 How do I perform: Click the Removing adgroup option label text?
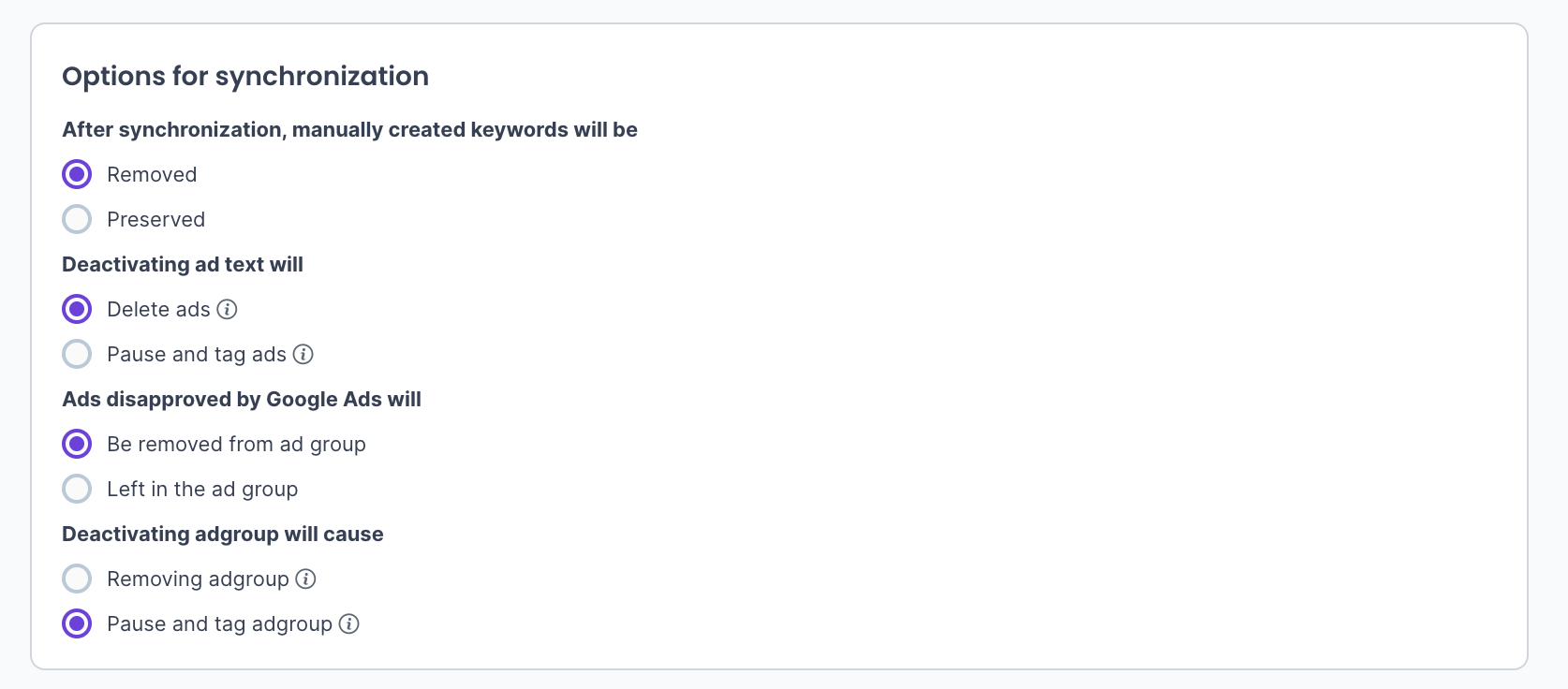pos(198,579)
